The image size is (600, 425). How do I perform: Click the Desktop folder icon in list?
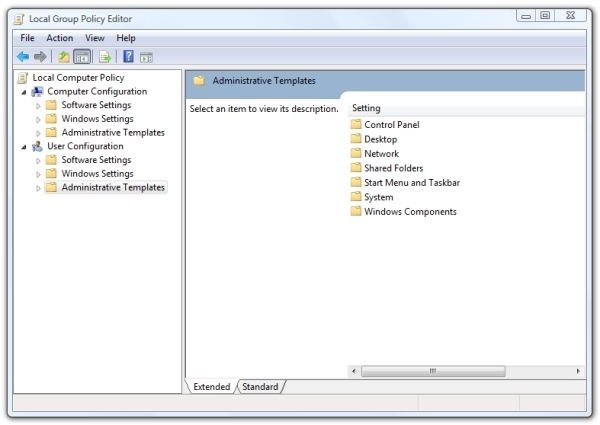pos(356,138)
